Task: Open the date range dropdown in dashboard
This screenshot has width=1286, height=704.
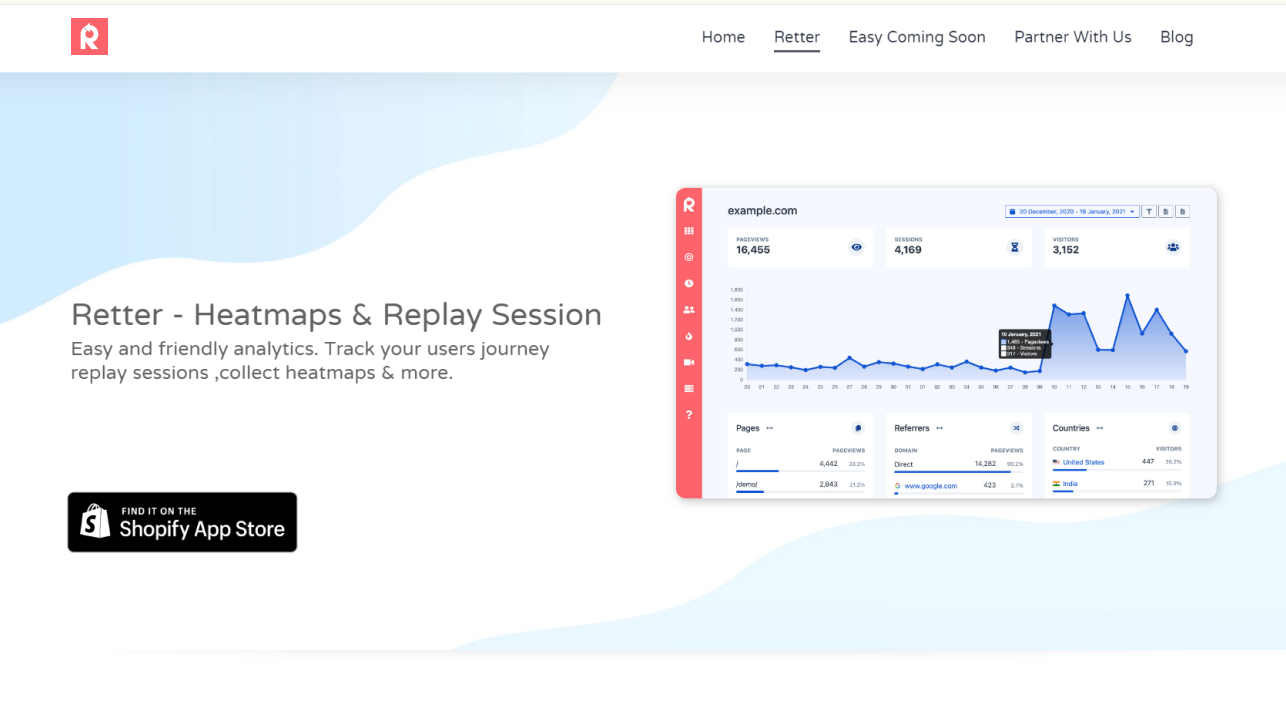Action: tap(1072, 212)
